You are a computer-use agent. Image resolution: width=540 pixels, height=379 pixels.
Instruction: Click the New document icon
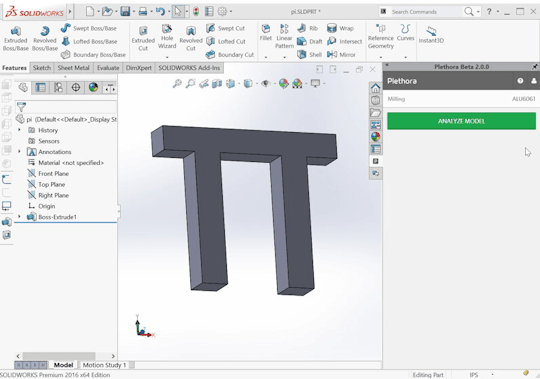[90, 11]
